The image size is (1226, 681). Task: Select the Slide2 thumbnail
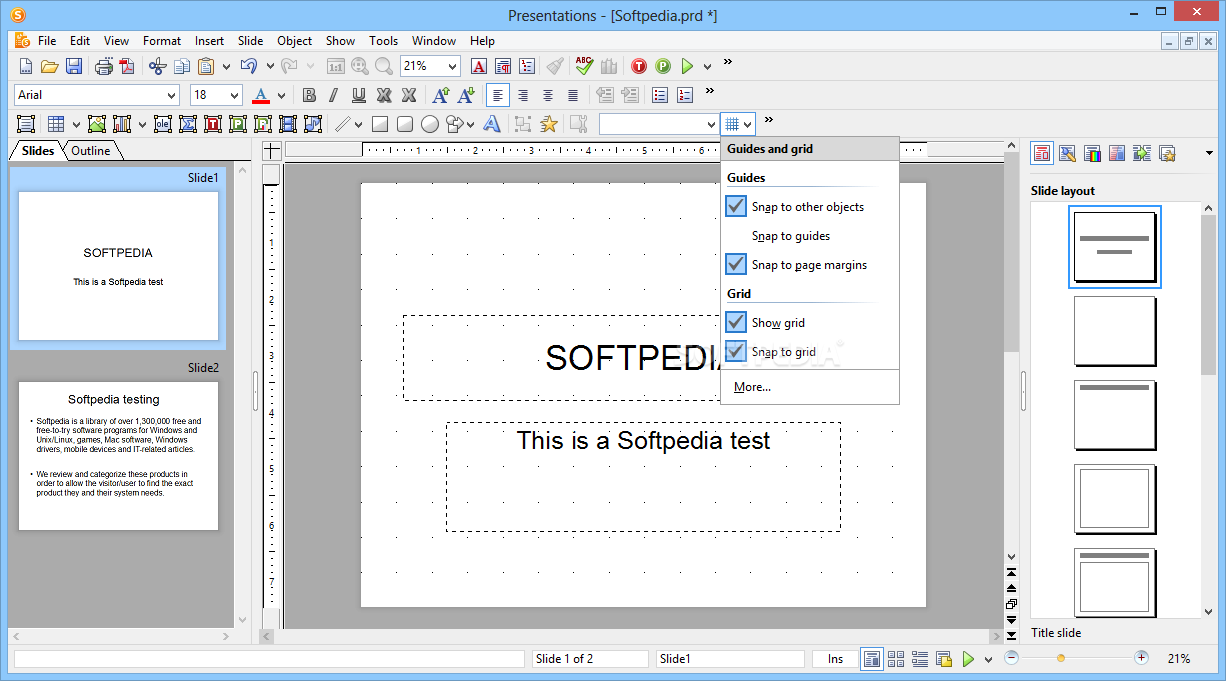(118, 455)
